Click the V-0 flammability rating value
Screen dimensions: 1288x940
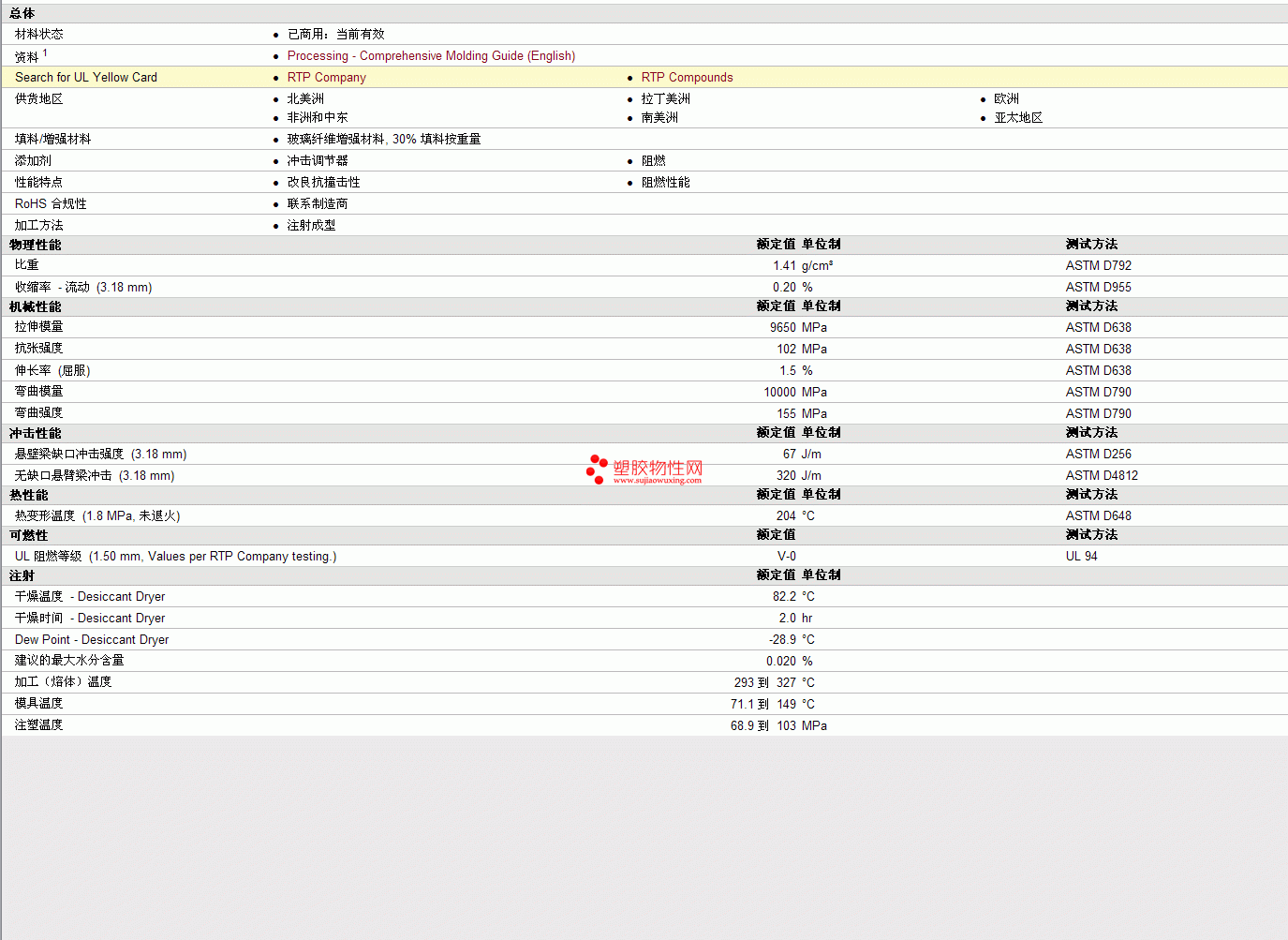(x=787, y=557)
